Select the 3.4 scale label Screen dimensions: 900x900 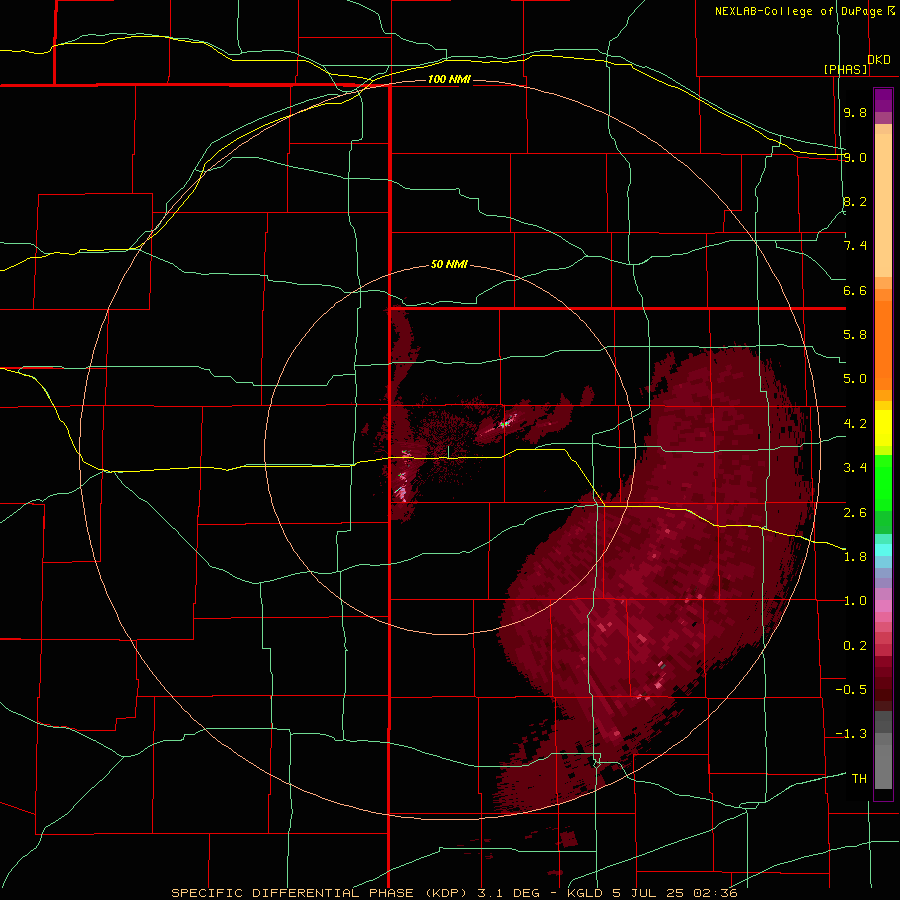[855, 468]
